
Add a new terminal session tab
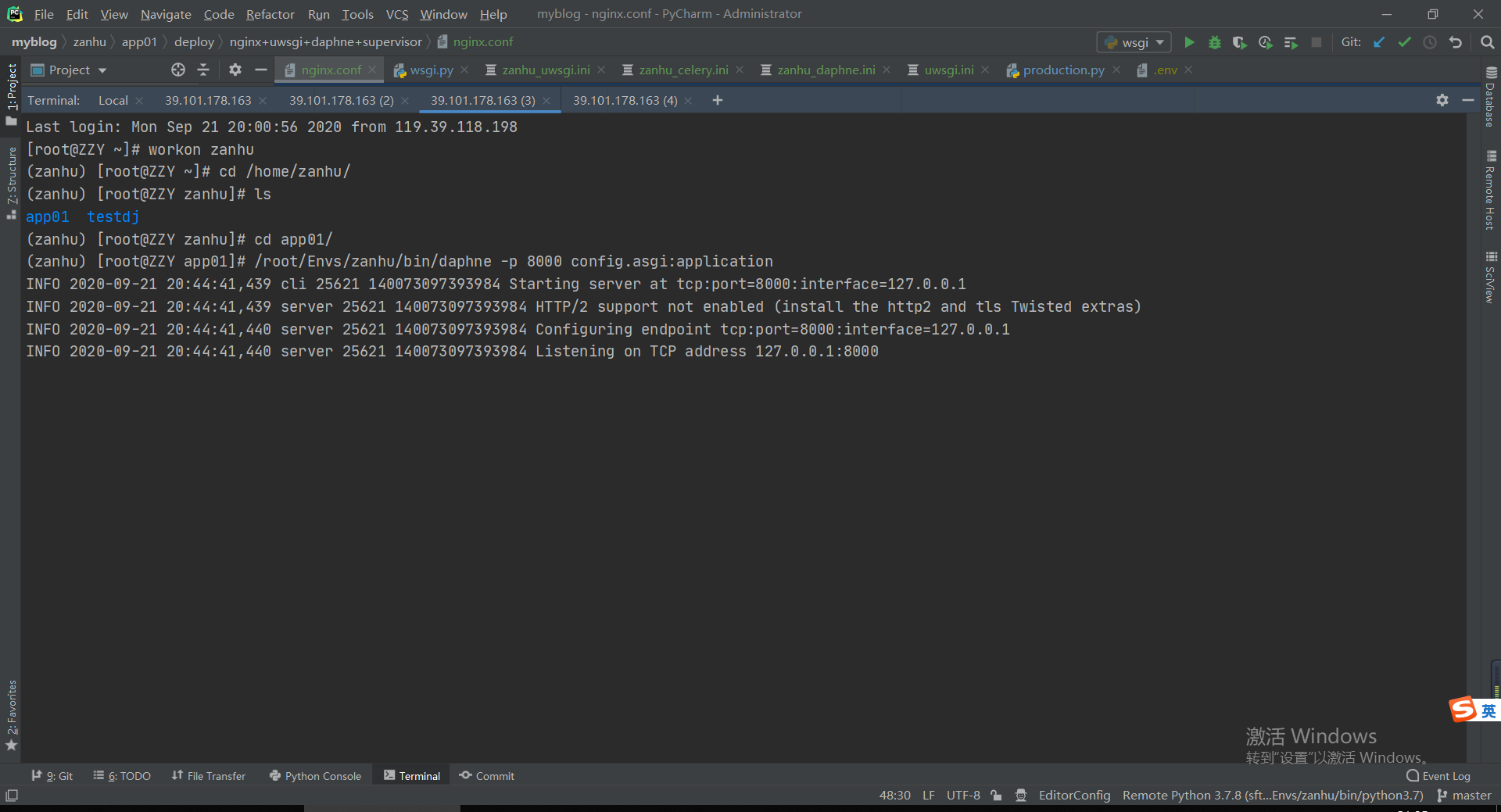click(x=718, y=100)
